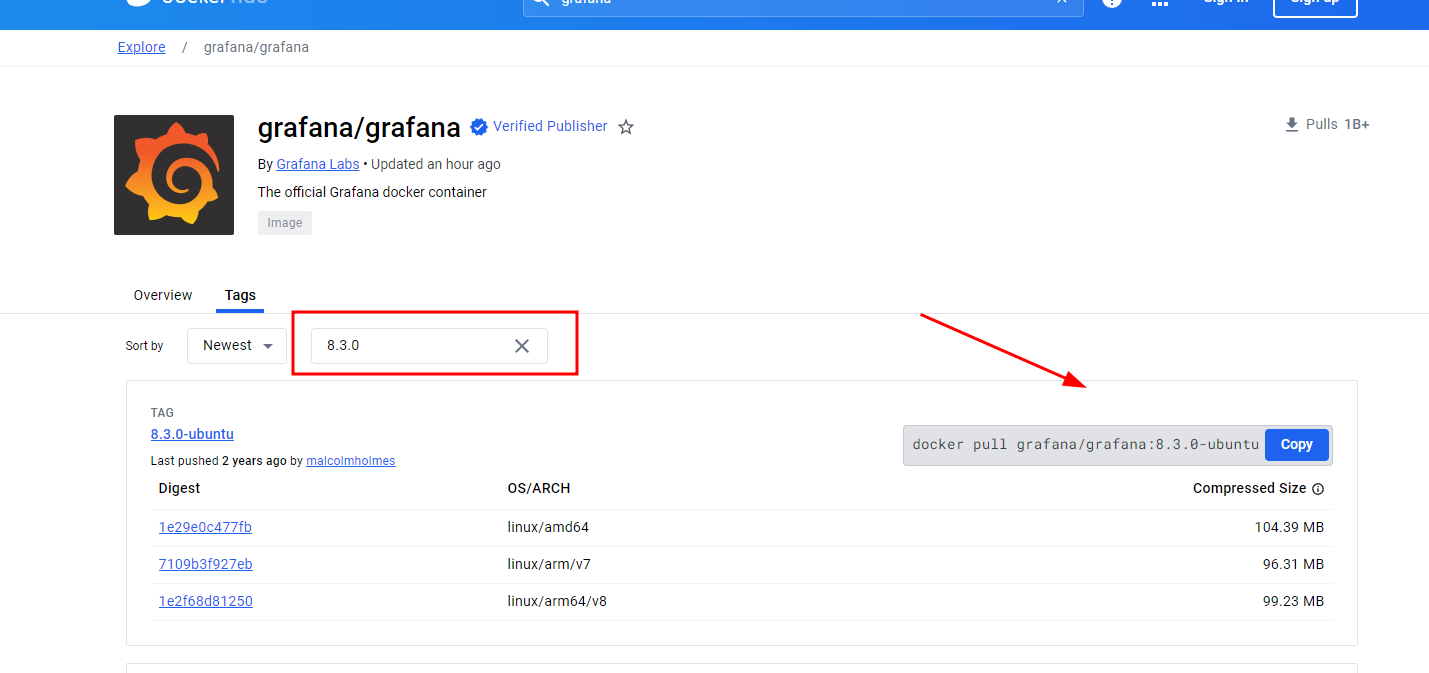
Task: Click the Pulls 1B+ count text
Action: [1337, 125]
